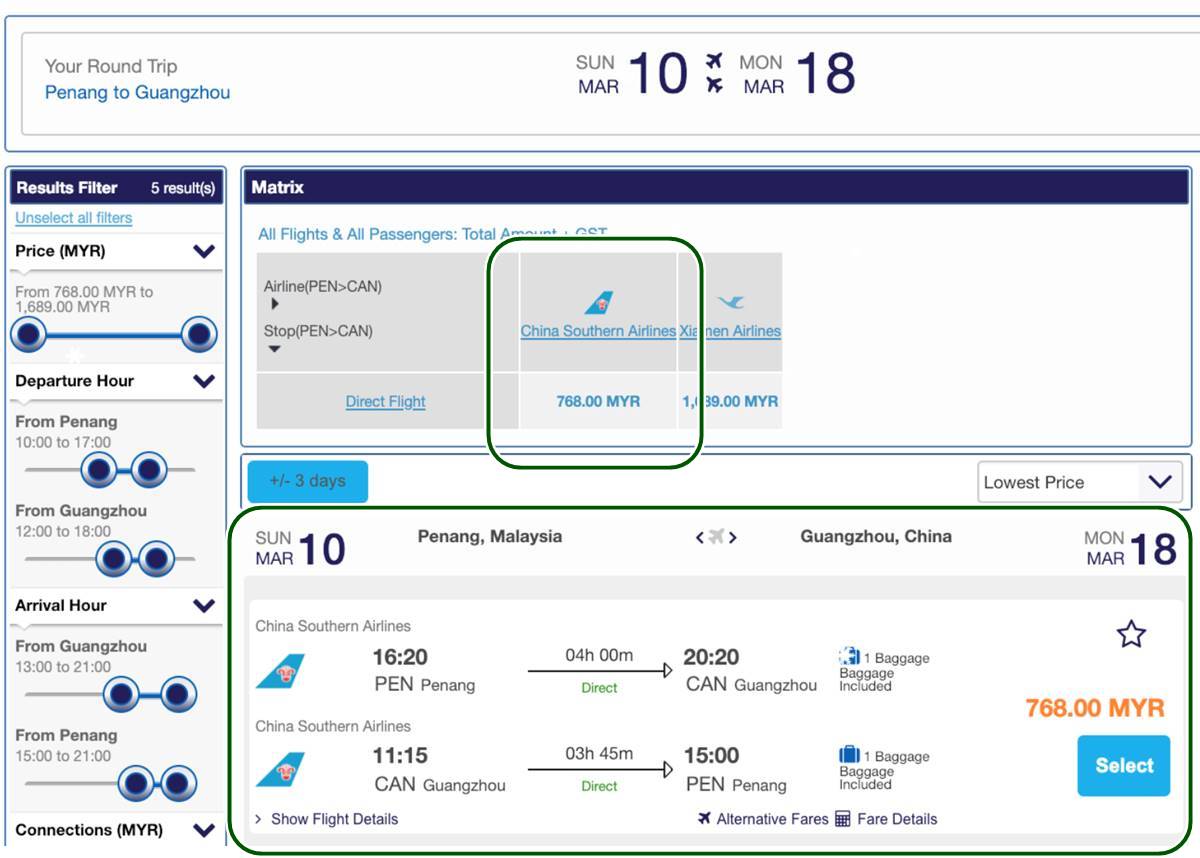Click the baggage icon on the outbound 16:20 flight
This screenshot has width=1200, height=858.
(x=849, y=656)
